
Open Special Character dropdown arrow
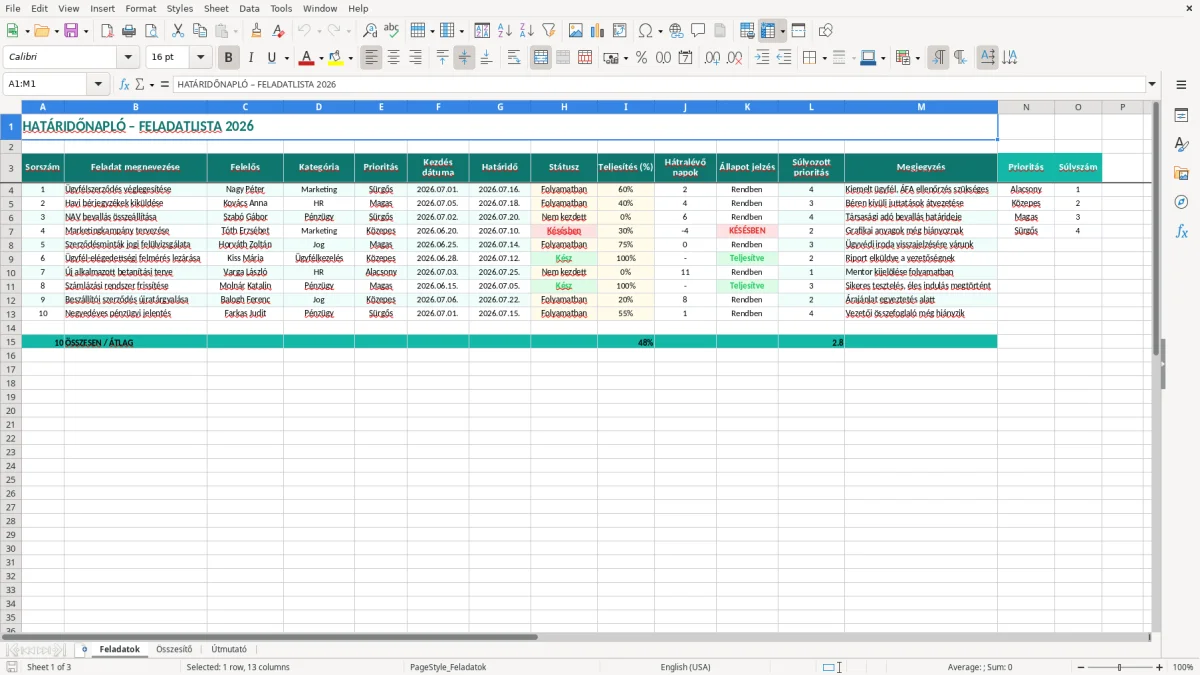click(x=660, y=31)
